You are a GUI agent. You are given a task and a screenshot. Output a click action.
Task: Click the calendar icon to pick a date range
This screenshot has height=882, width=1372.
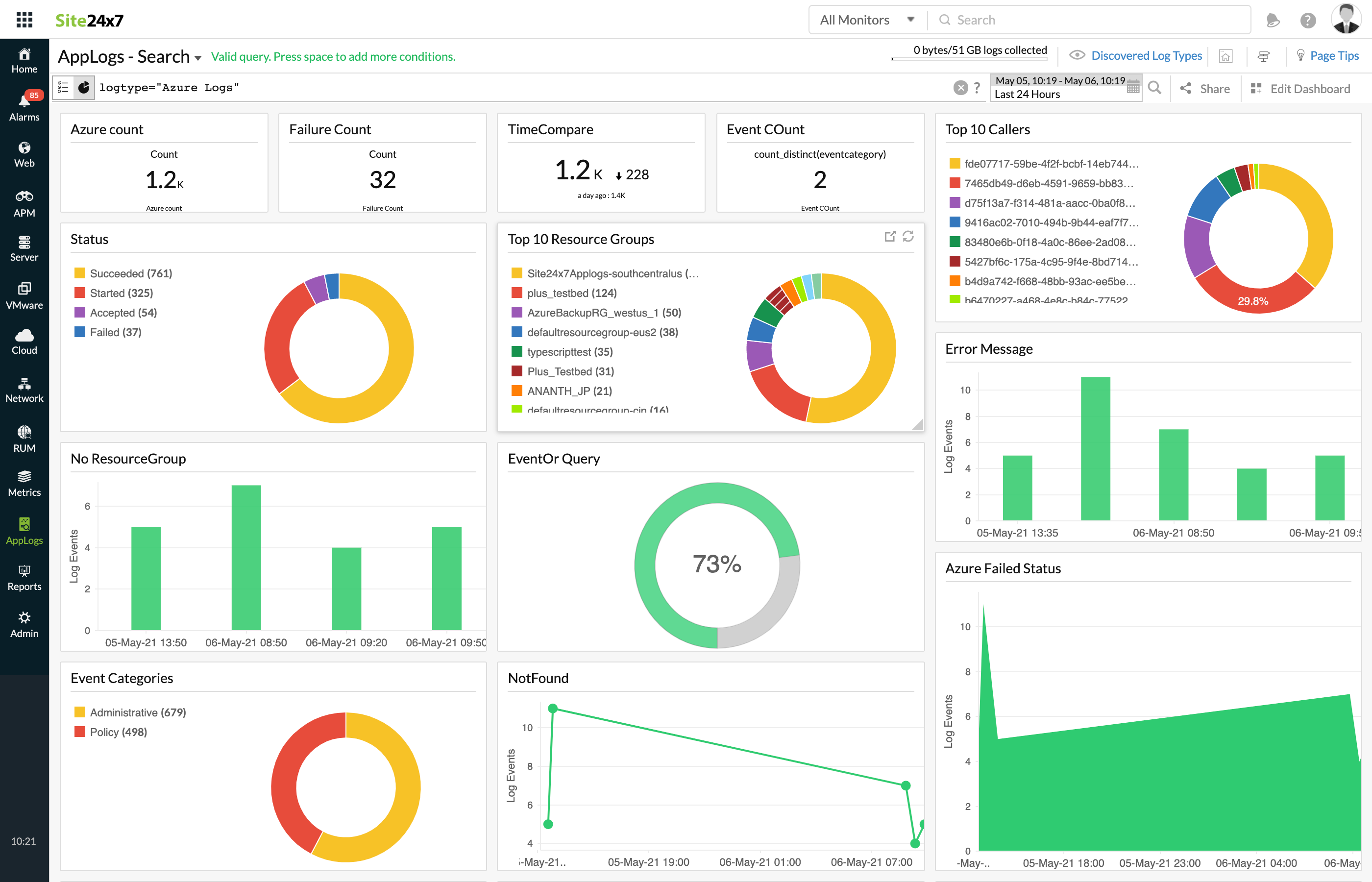pos(1133,88)
